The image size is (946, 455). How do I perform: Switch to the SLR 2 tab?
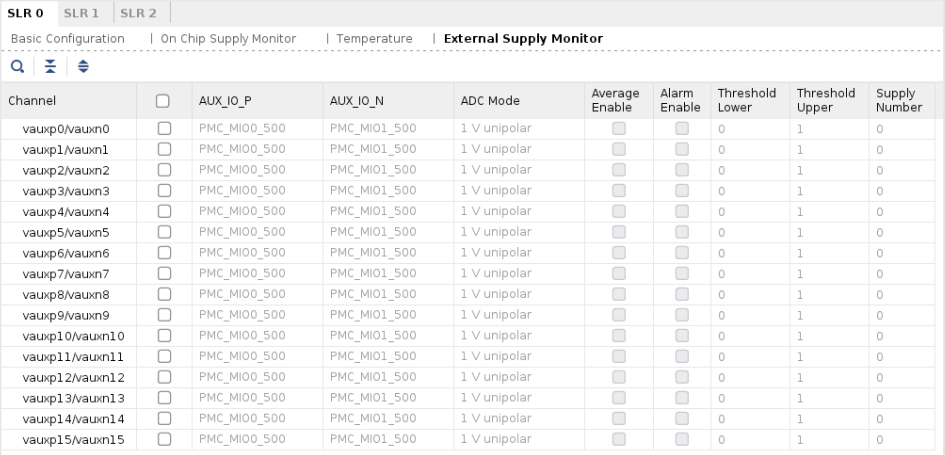[138, 13]
